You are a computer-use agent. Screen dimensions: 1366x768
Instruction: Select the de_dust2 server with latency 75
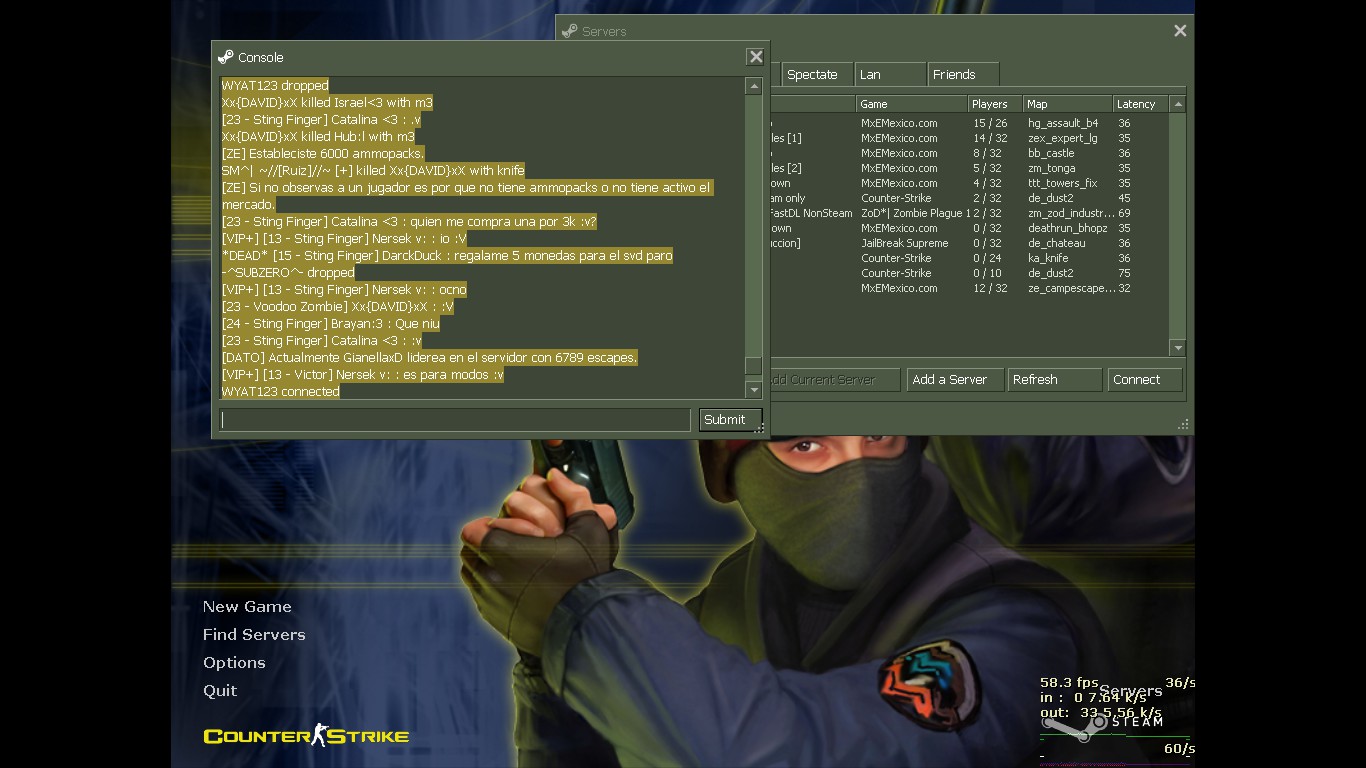[x=968, y=273]
